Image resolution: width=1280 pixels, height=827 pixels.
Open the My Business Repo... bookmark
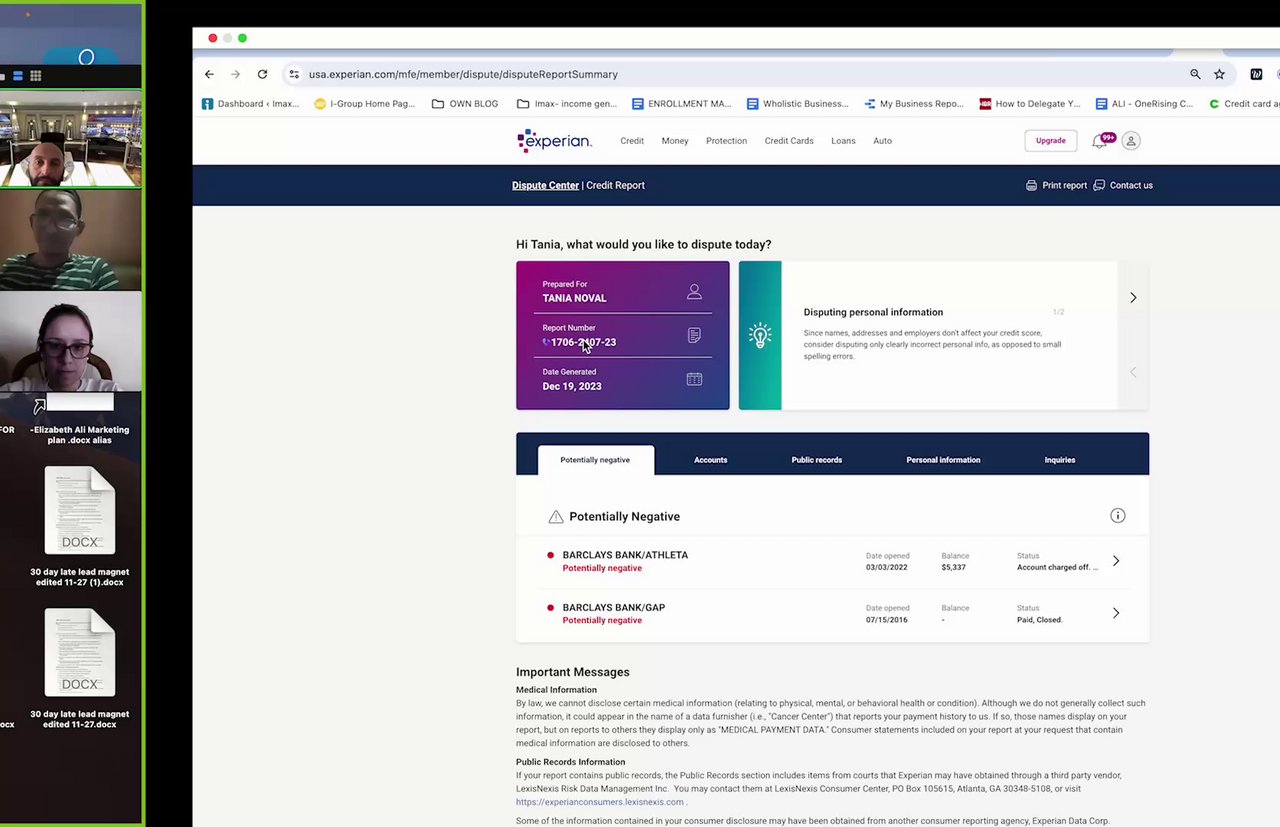click(x=914, y=103)
